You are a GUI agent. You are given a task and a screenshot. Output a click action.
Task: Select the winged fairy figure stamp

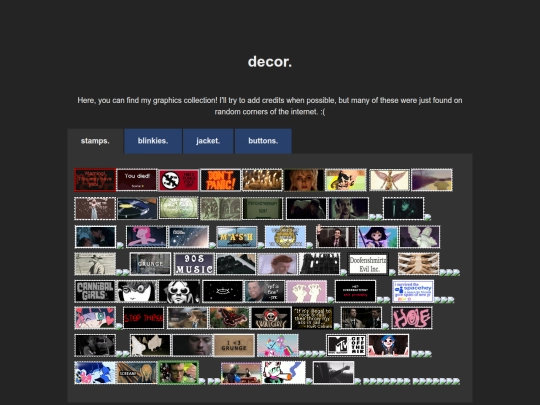[390, 180]
